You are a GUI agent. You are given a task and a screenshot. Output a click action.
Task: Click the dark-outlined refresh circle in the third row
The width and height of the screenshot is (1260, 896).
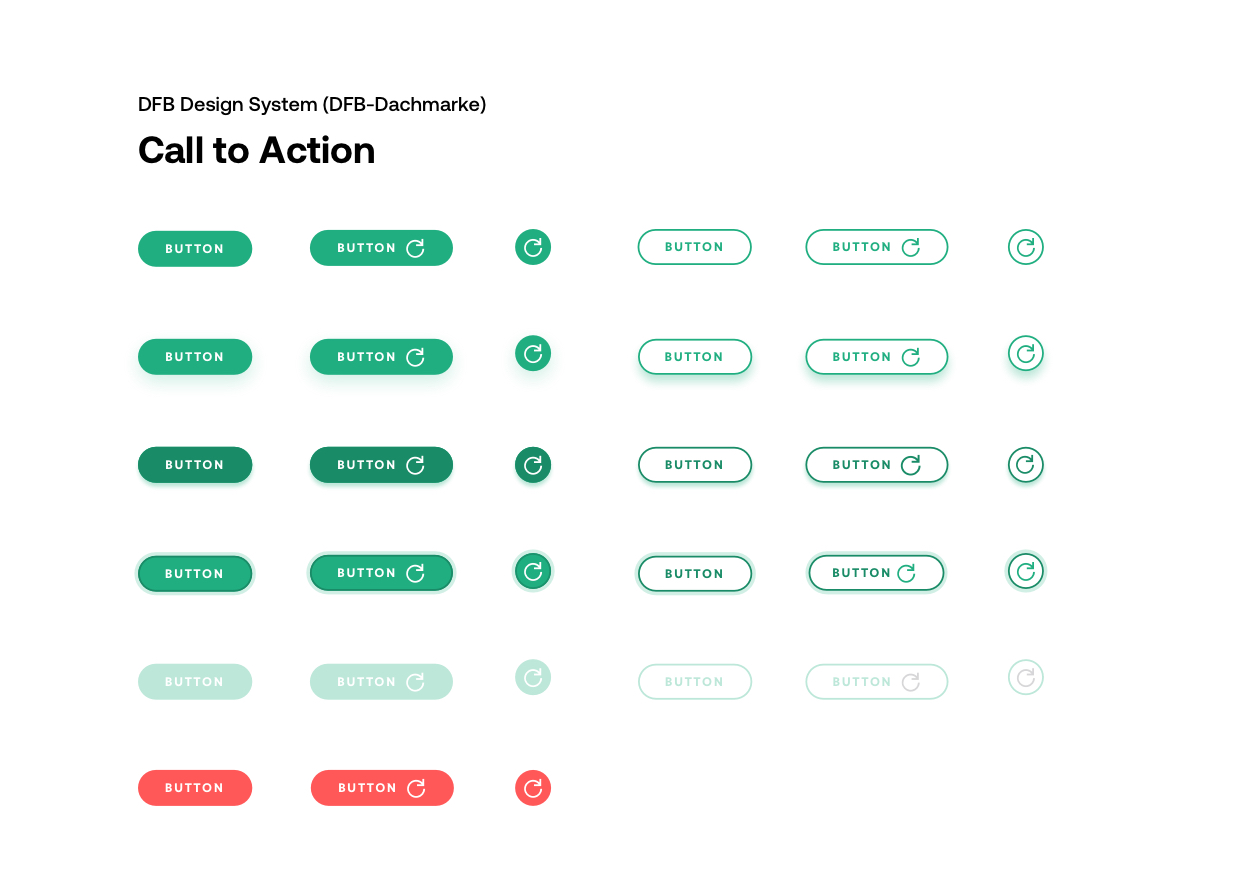click(1026, 465)
